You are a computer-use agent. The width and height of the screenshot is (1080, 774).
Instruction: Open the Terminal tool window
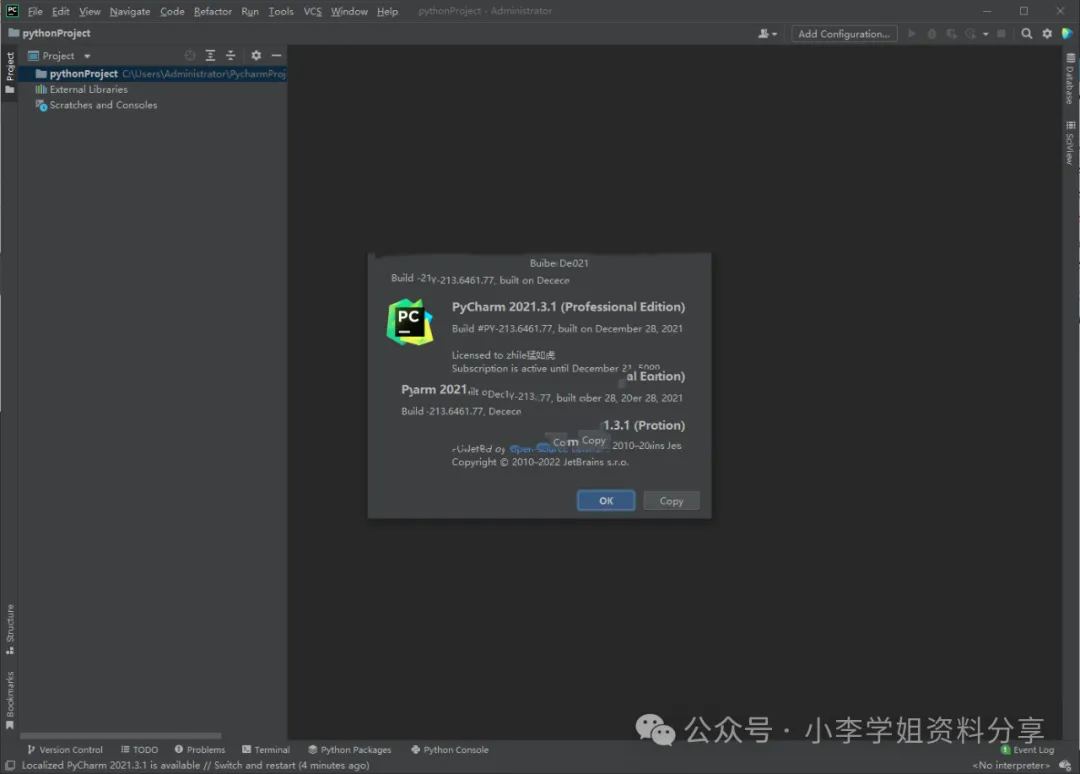(x=266, y=749)
